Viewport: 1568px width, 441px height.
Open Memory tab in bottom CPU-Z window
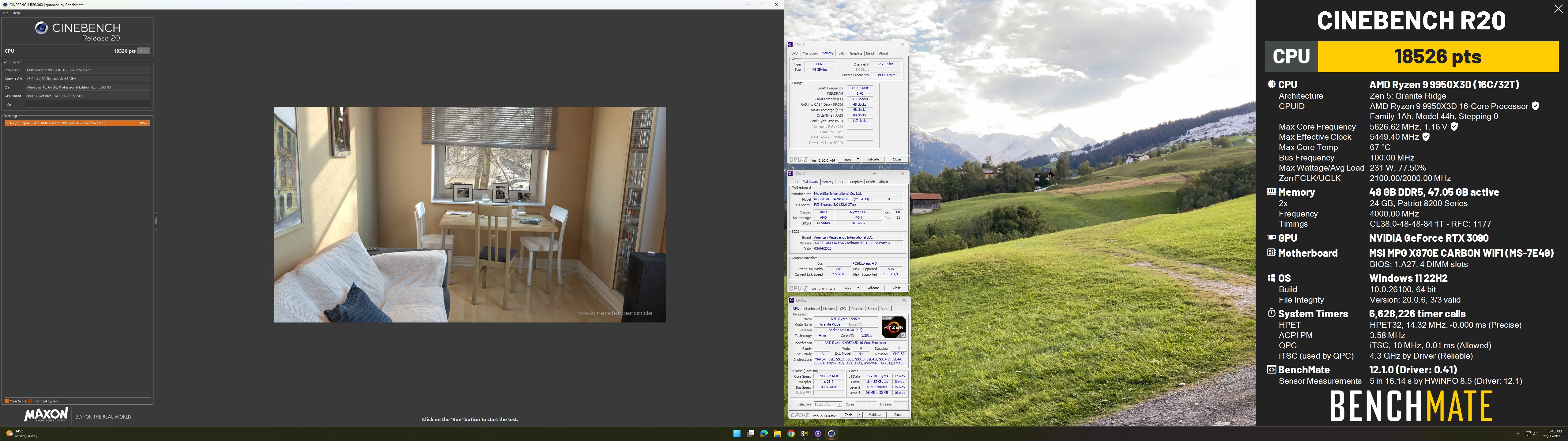829,309
